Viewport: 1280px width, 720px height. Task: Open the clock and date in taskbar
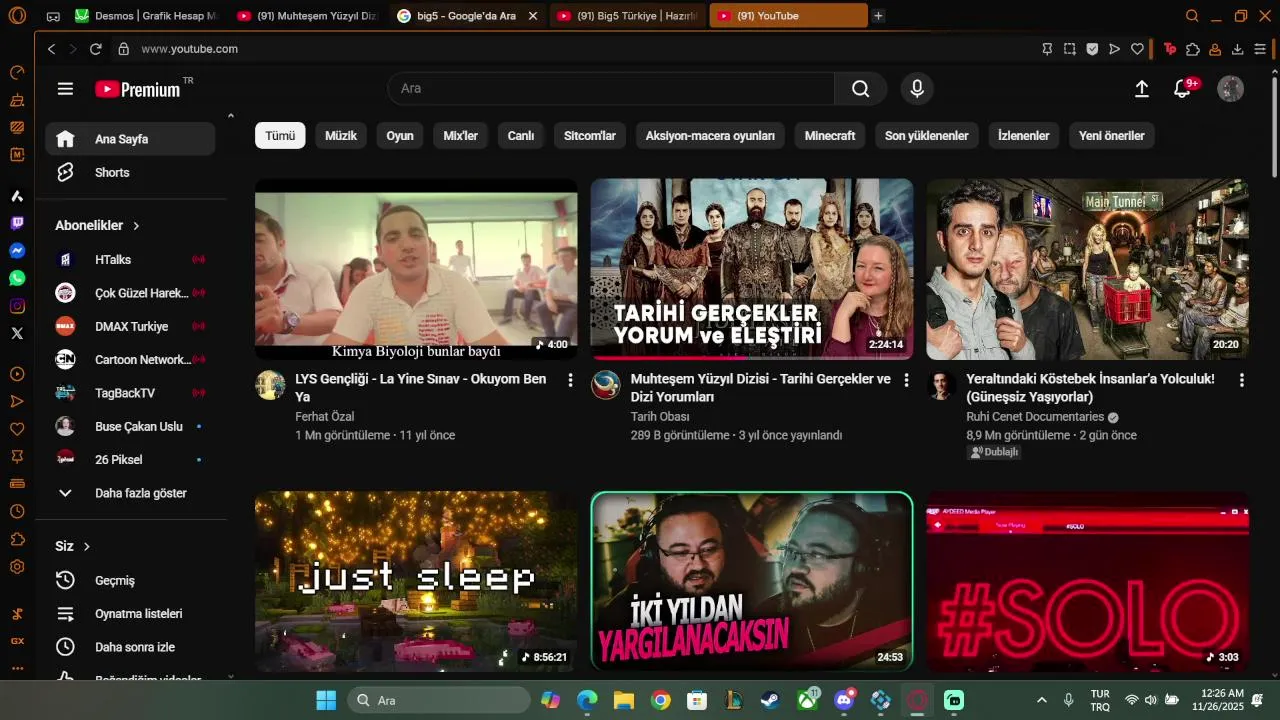[x=1218, y=700]
